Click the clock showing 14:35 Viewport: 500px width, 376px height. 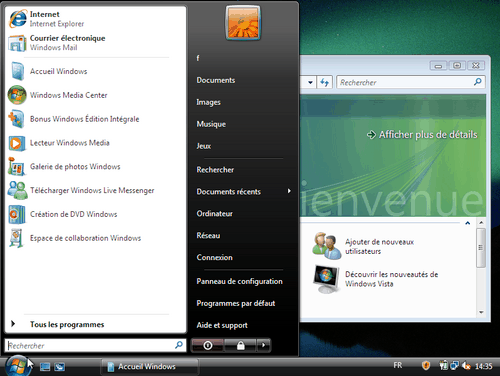[484, 366]
